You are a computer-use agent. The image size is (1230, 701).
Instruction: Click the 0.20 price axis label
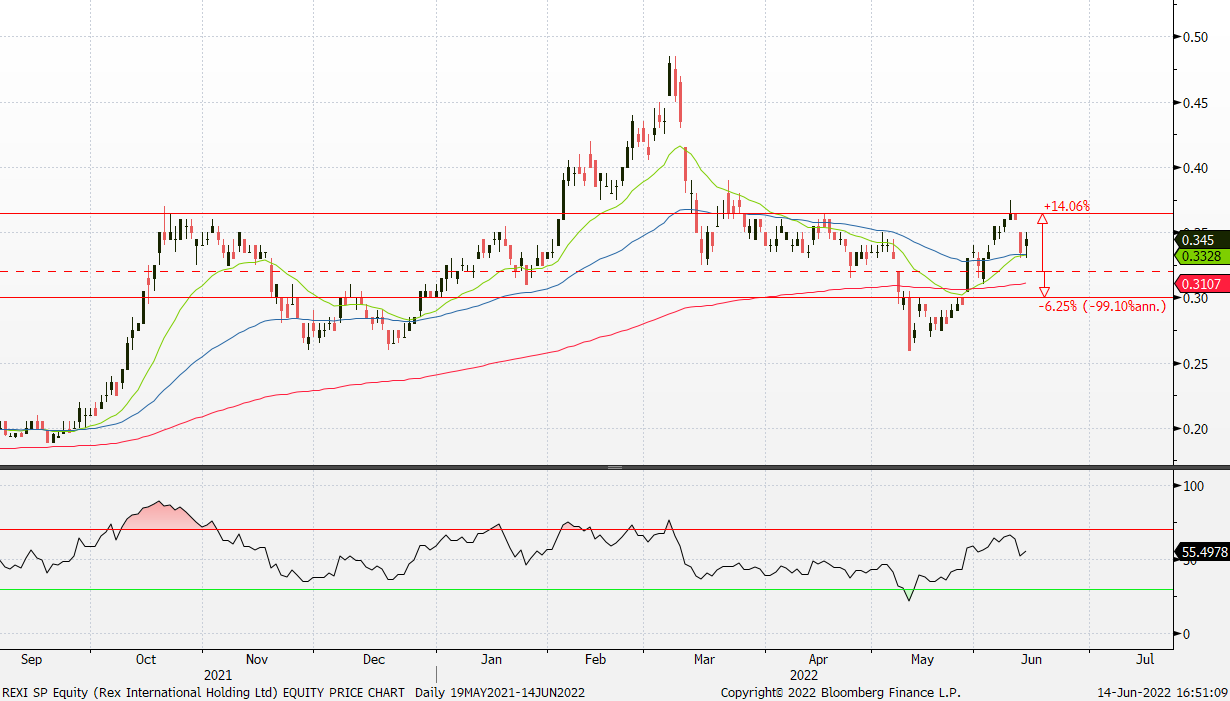1194,429
